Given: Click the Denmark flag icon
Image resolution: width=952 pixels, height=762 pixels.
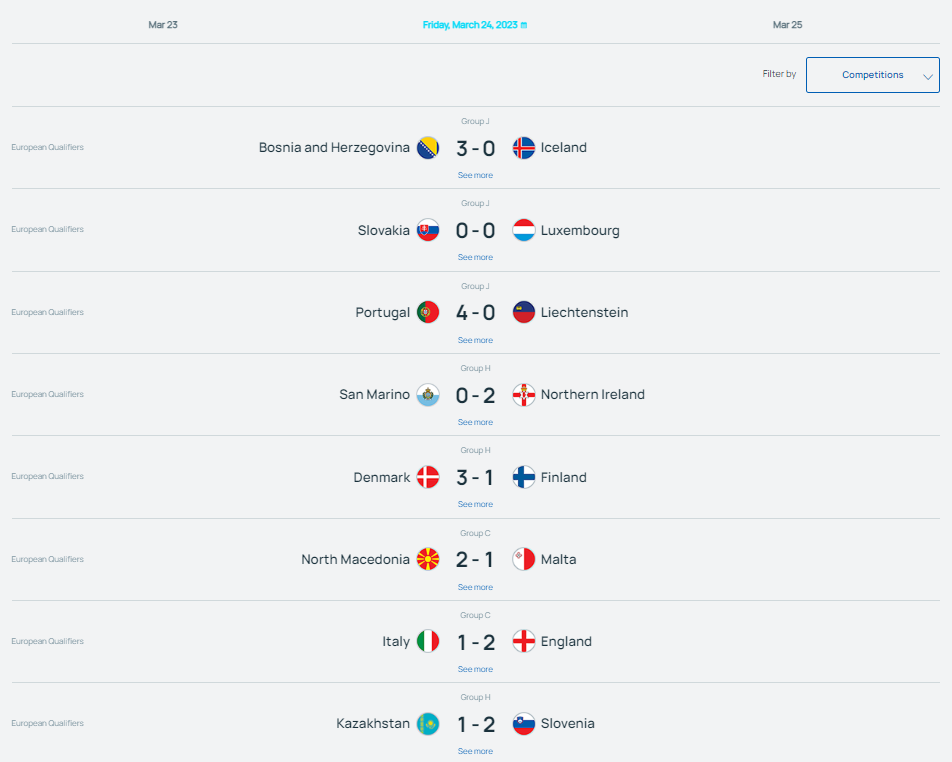Looking at the screenshot, I should [x=428, y=477].
